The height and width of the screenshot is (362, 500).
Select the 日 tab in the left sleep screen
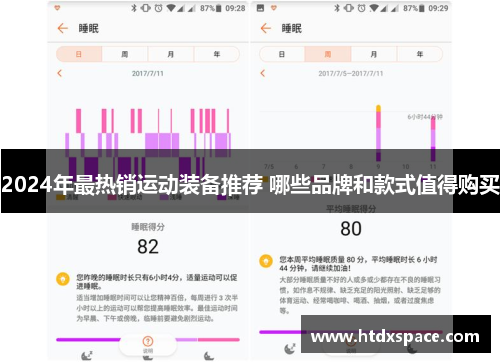click(79, 54)
